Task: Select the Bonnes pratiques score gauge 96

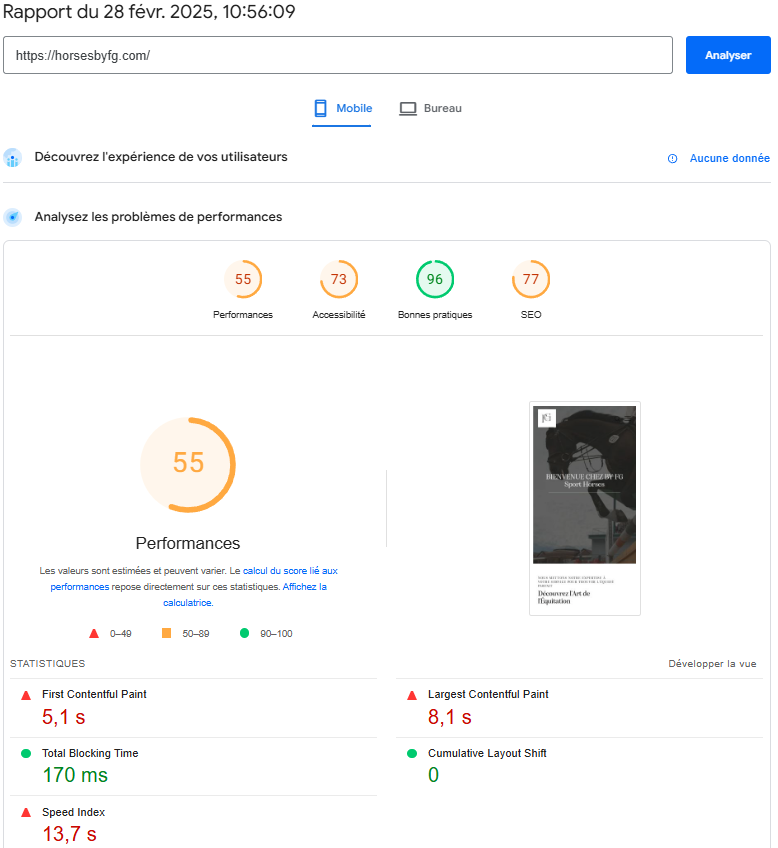Action: point(435,280)
